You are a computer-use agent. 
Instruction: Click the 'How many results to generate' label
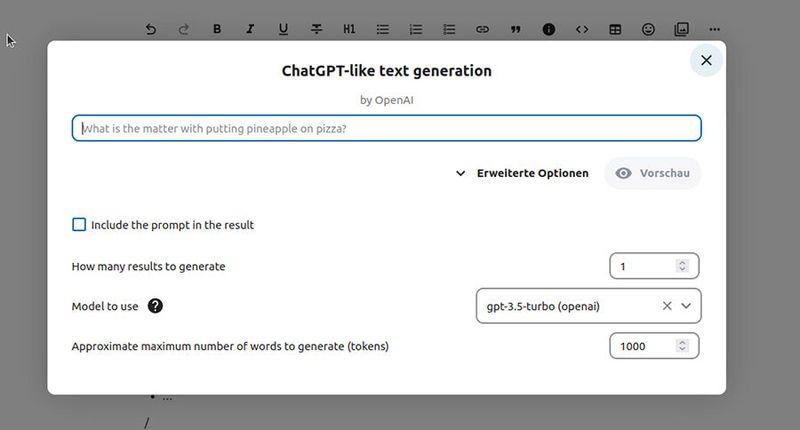click(x=148, y=266)
